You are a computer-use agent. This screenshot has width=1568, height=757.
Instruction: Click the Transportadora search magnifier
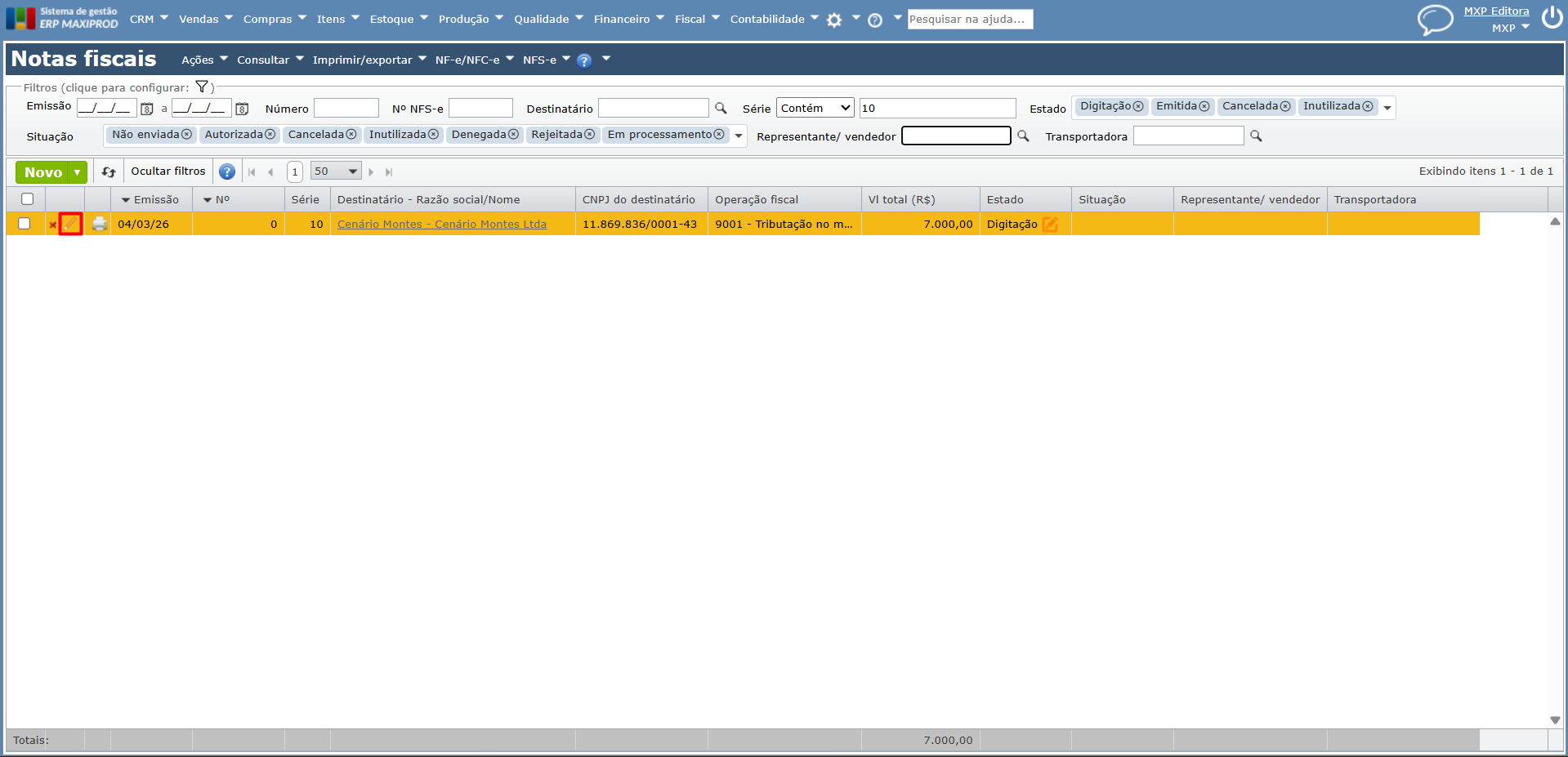point(1256,136)
